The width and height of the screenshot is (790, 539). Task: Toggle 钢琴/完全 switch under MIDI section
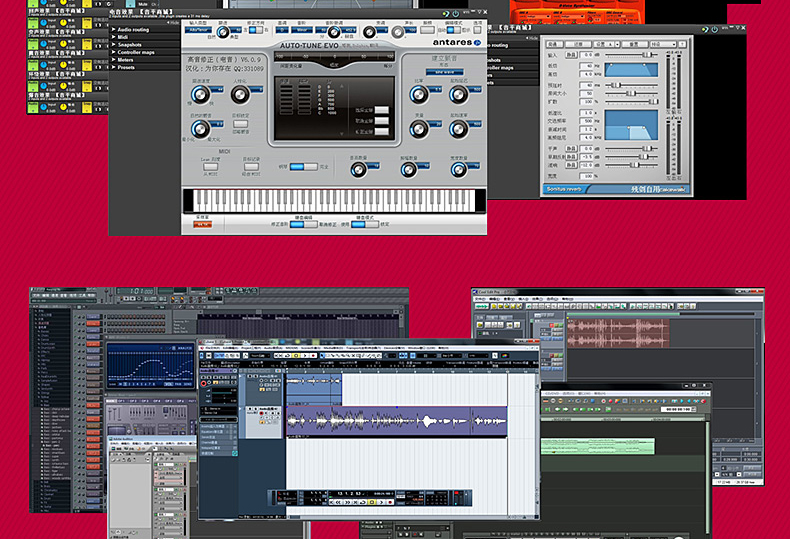(304, 167)
